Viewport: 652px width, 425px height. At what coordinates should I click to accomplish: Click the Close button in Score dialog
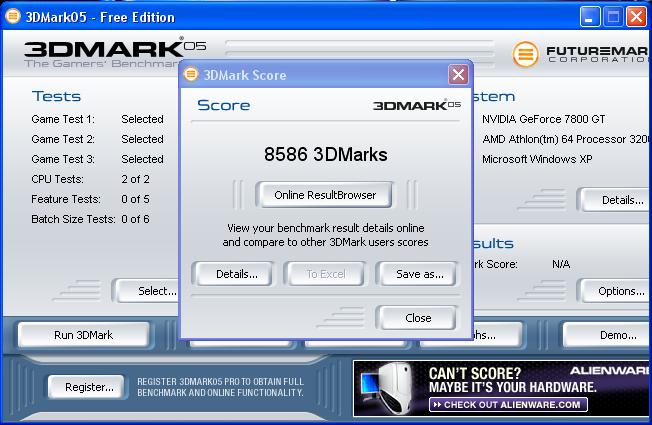tap(418, 318)
